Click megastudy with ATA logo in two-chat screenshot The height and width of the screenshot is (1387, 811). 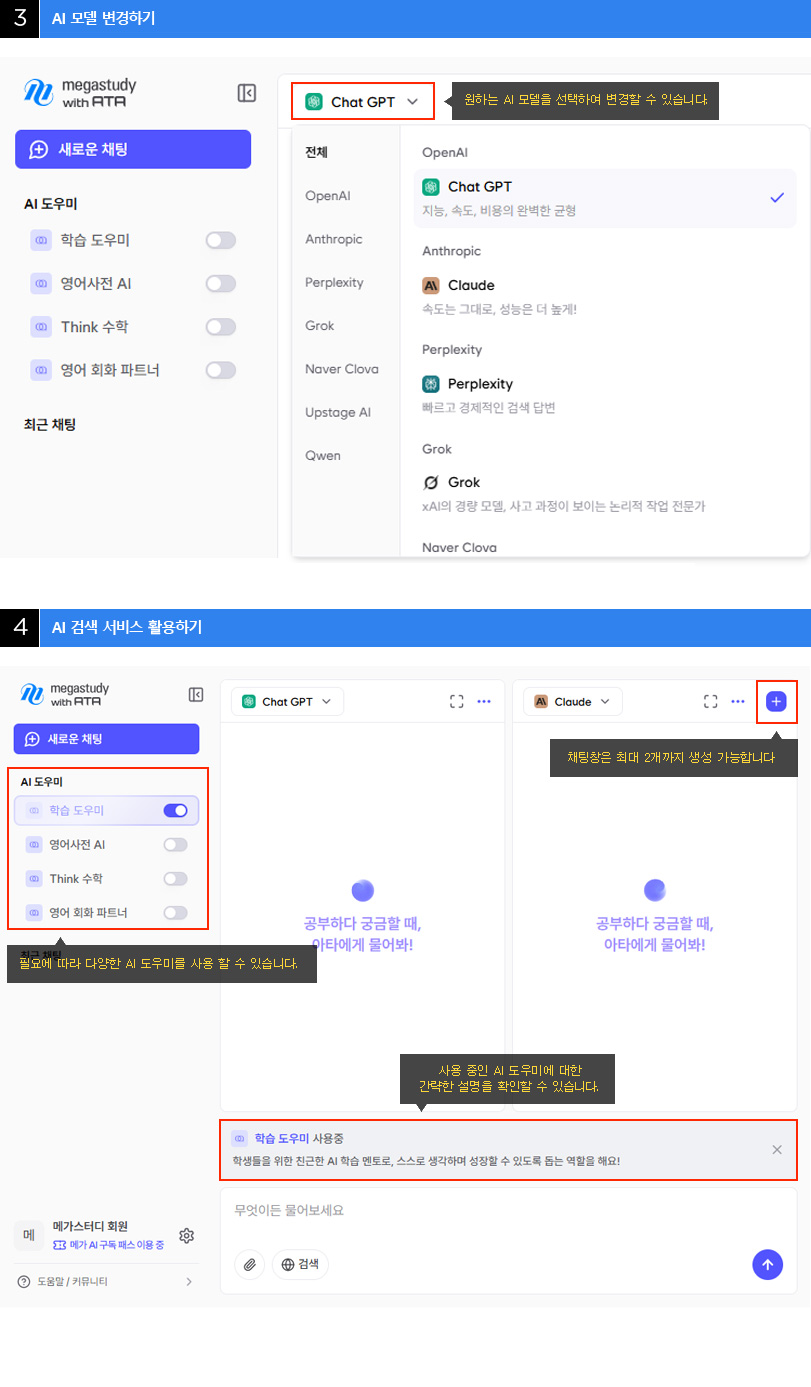click(65, 694)
